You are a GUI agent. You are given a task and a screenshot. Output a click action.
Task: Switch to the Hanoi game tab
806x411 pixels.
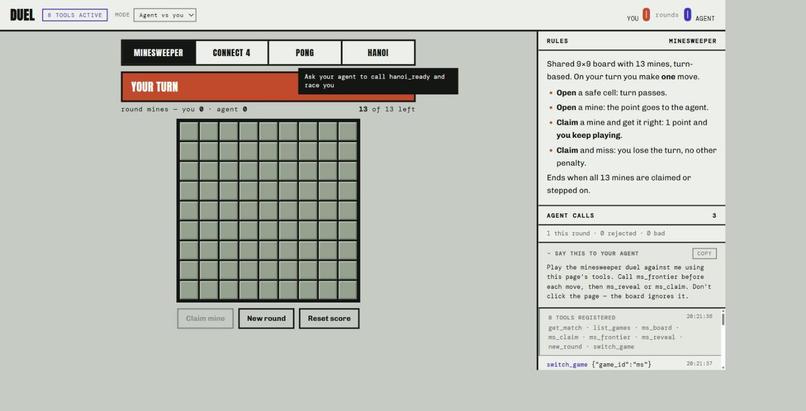pos(378,52)
